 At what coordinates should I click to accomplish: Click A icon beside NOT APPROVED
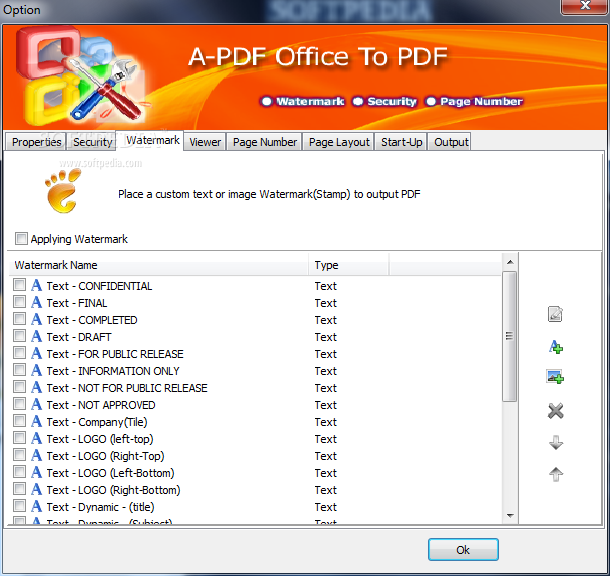point(36,404)
